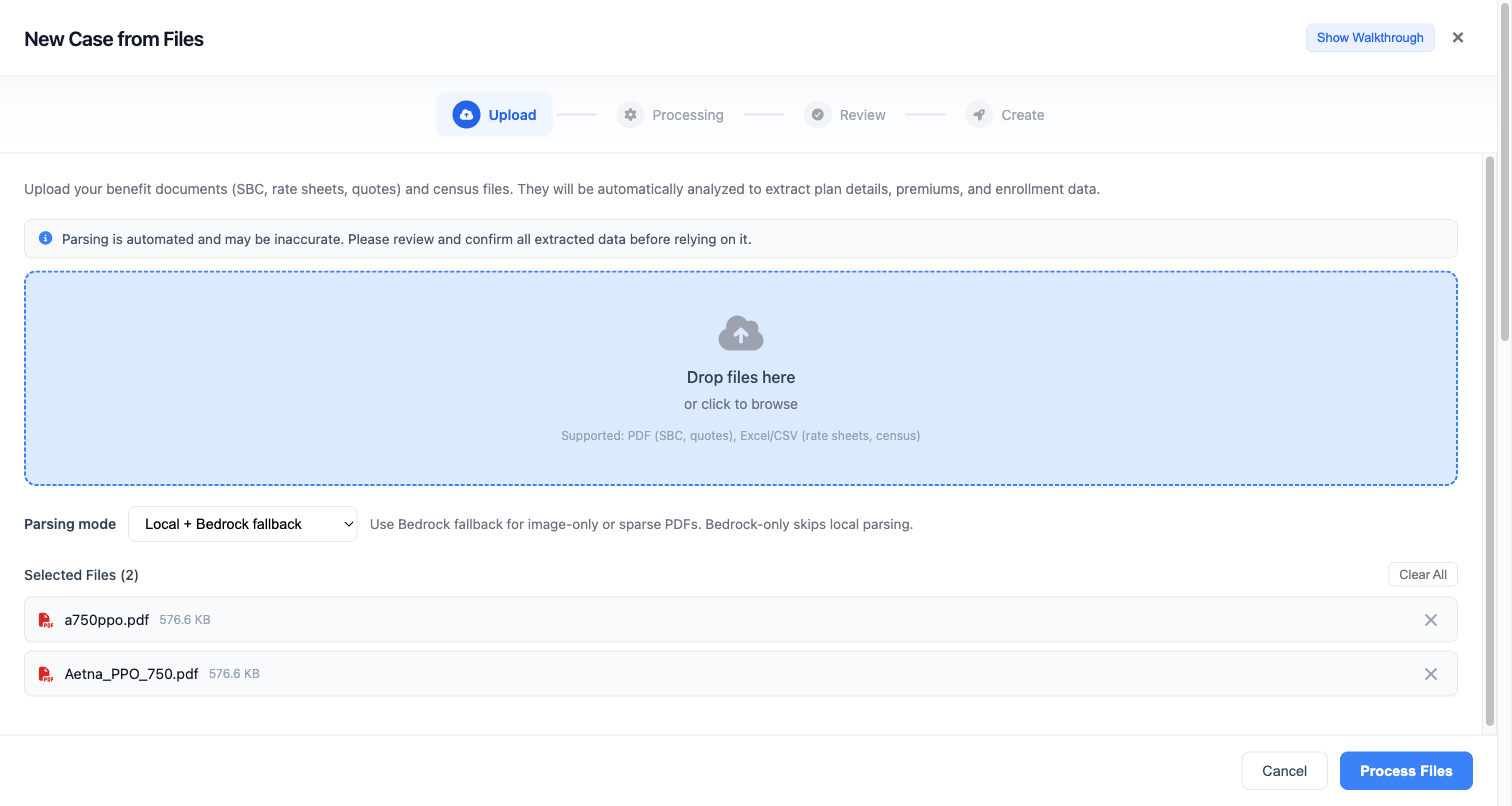
Task: Clear all selected files
Action: click(x=1422, y=575)
